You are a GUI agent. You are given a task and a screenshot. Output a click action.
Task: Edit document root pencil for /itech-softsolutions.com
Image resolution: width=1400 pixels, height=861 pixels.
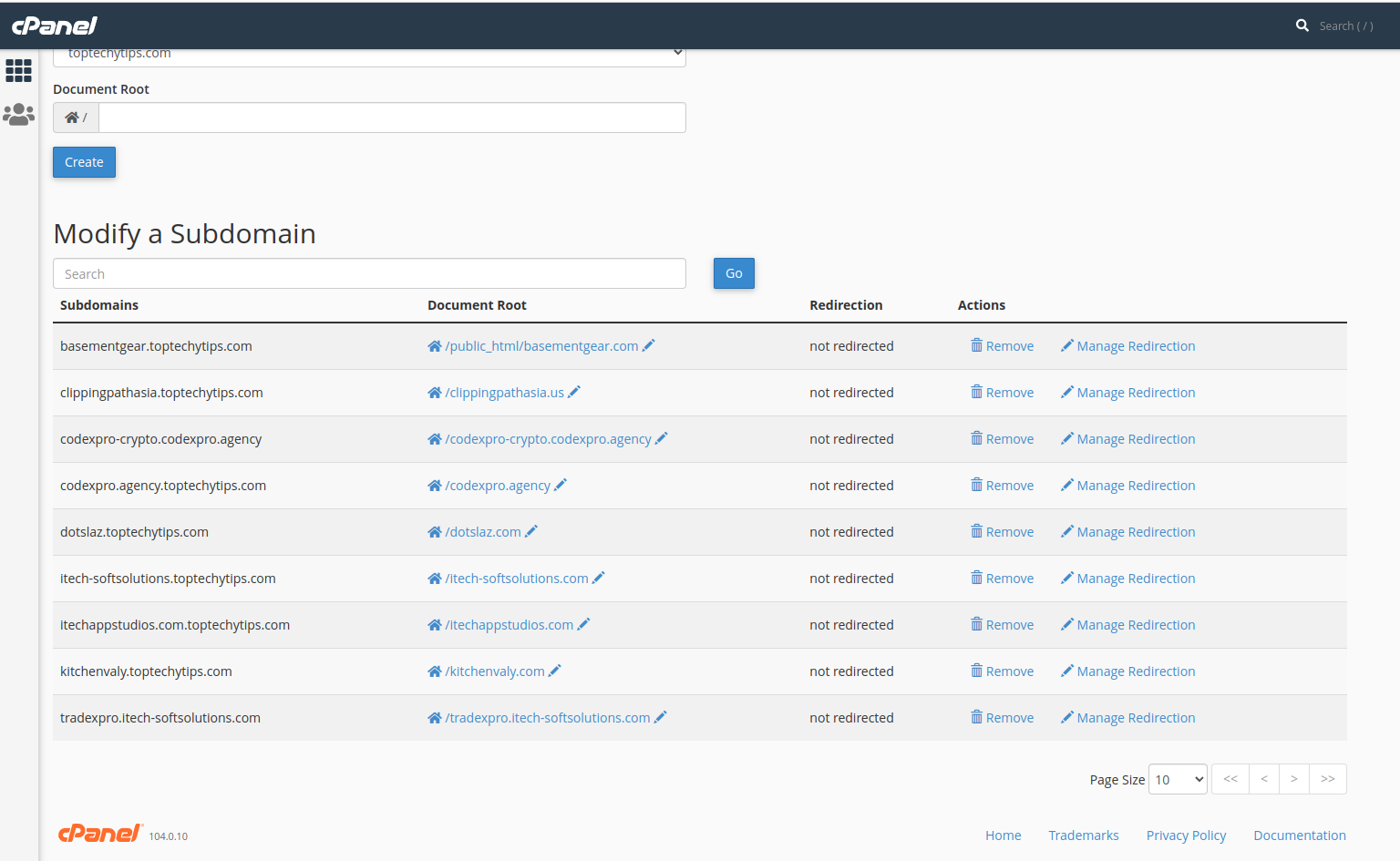click(599, 578)
